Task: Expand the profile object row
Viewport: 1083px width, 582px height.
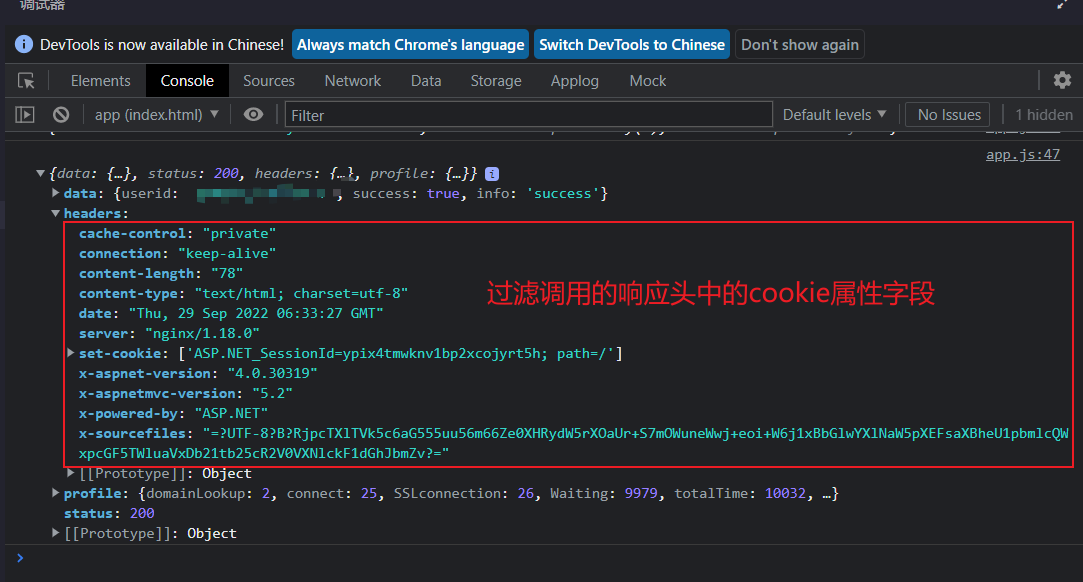Action: click(x=56, y=493)
